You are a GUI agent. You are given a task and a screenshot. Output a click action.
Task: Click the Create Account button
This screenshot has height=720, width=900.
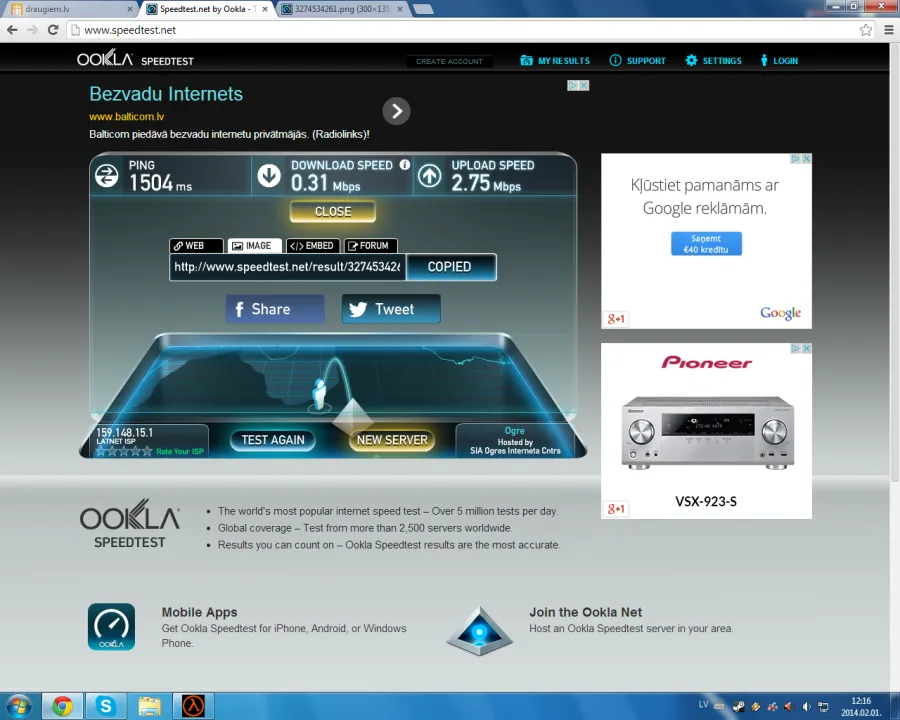point(449,61)
